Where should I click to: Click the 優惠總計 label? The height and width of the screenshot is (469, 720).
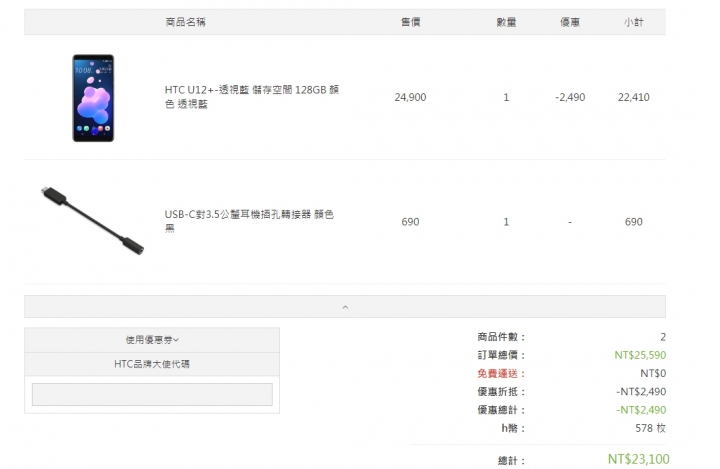click(501, 410)
